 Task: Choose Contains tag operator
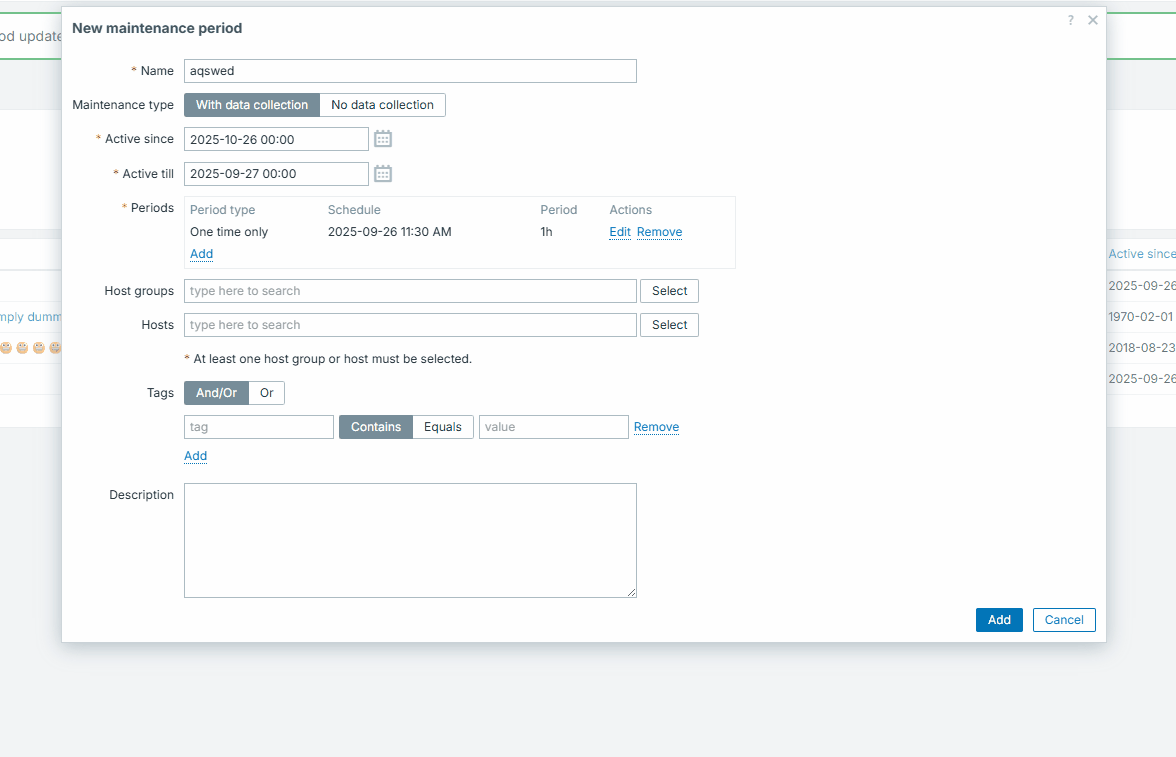376,427
